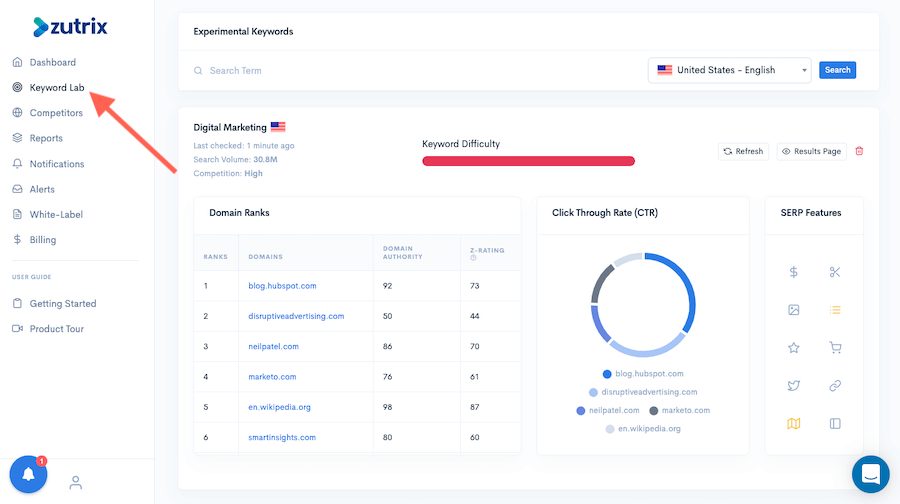Open en.wikipedia.org domain link
900x504 pixels.
click(280, 407)
